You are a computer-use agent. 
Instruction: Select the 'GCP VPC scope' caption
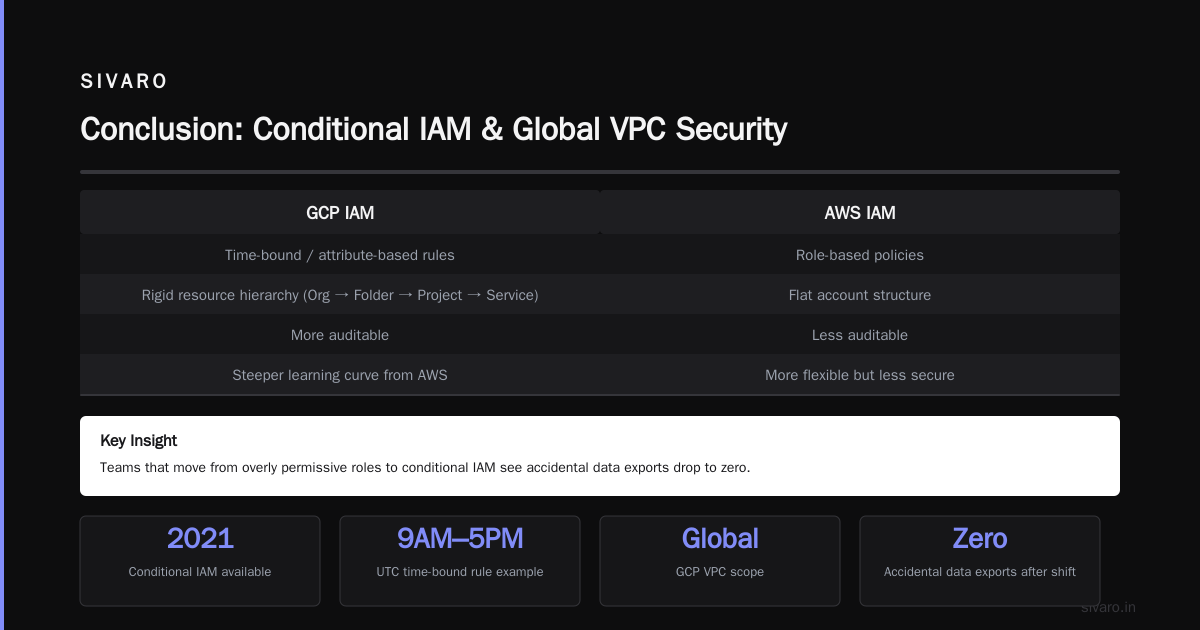point(720,572)
